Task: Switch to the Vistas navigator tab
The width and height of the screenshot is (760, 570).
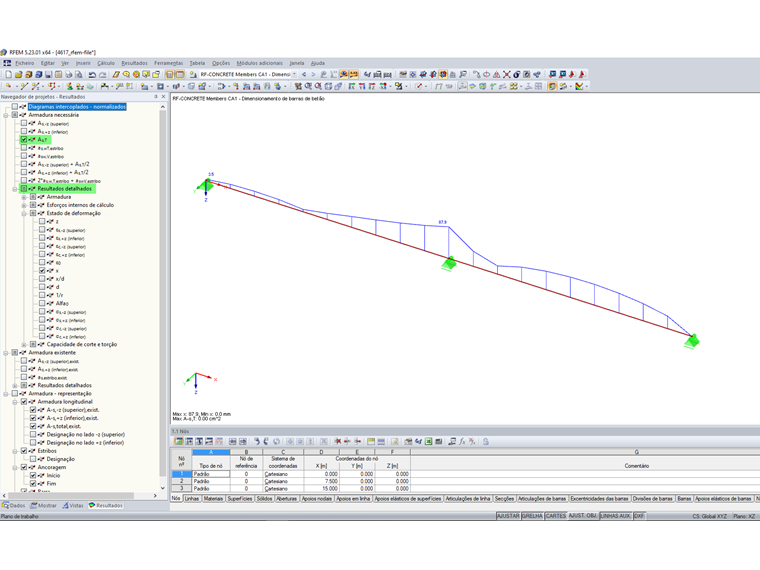Action: point(73,506)
